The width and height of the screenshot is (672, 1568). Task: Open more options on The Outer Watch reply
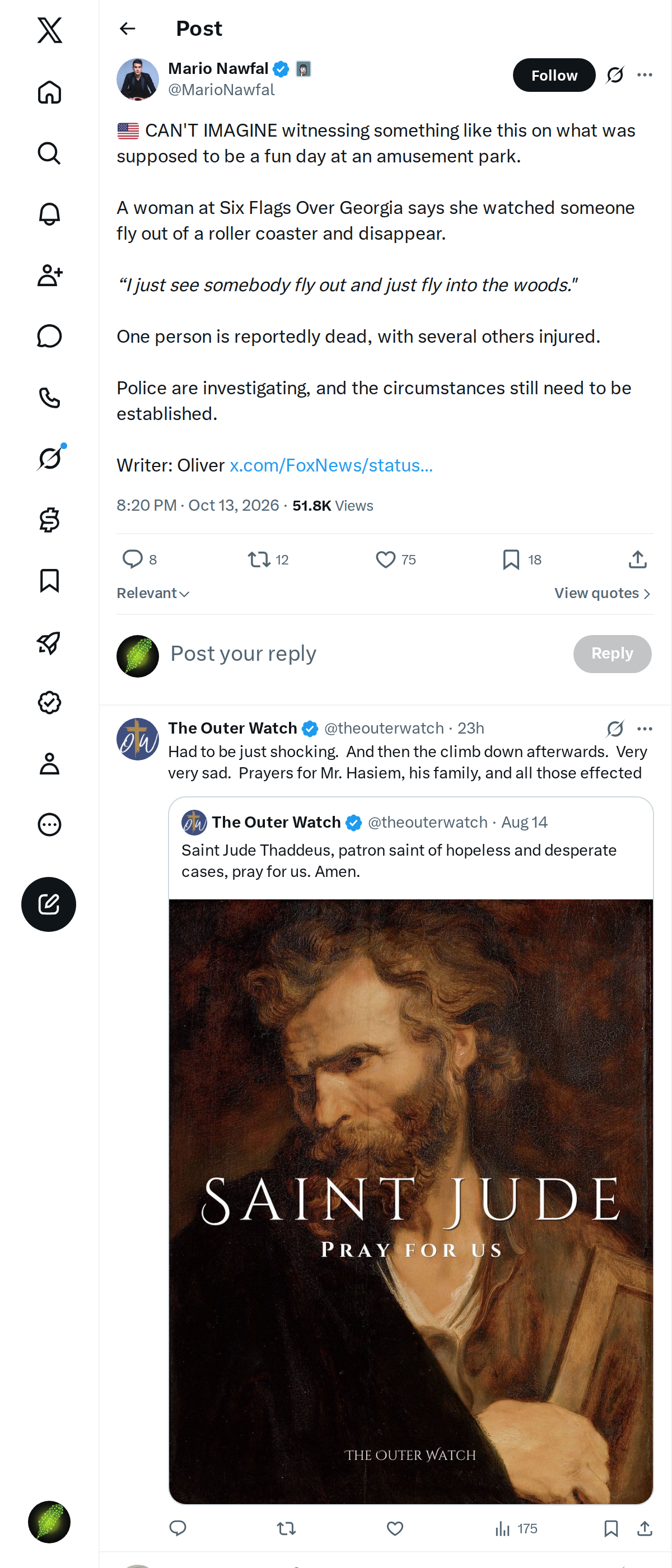[x=645, y=729]
